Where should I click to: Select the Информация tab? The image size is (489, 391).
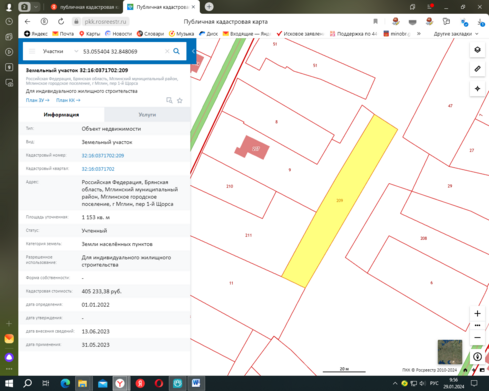tap(61, 115)
